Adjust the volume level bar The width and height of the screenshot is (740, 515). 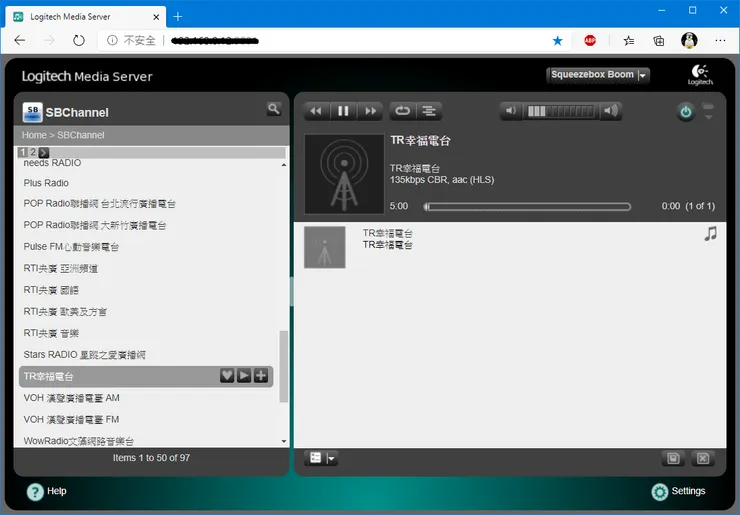[x=561, y=111]
